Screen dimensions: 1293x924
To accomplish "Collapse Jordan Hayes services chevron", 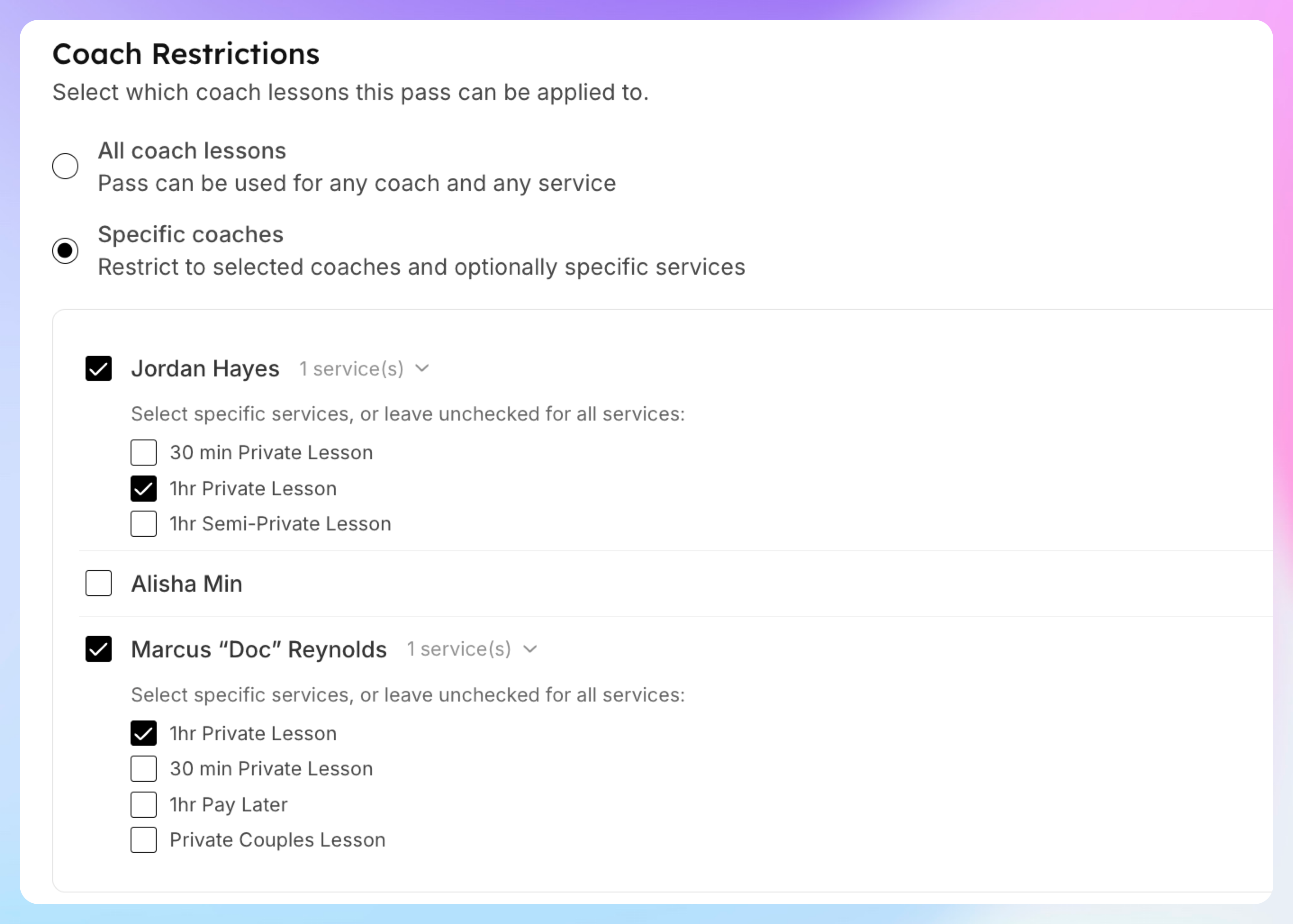I will point(422,368).
